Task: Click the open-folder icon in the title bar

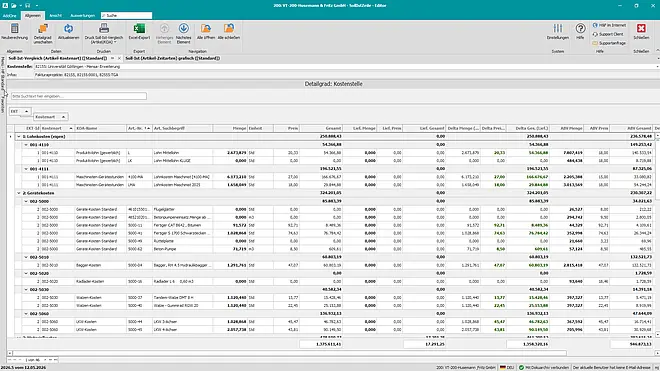Action: [x=14, y=5]
